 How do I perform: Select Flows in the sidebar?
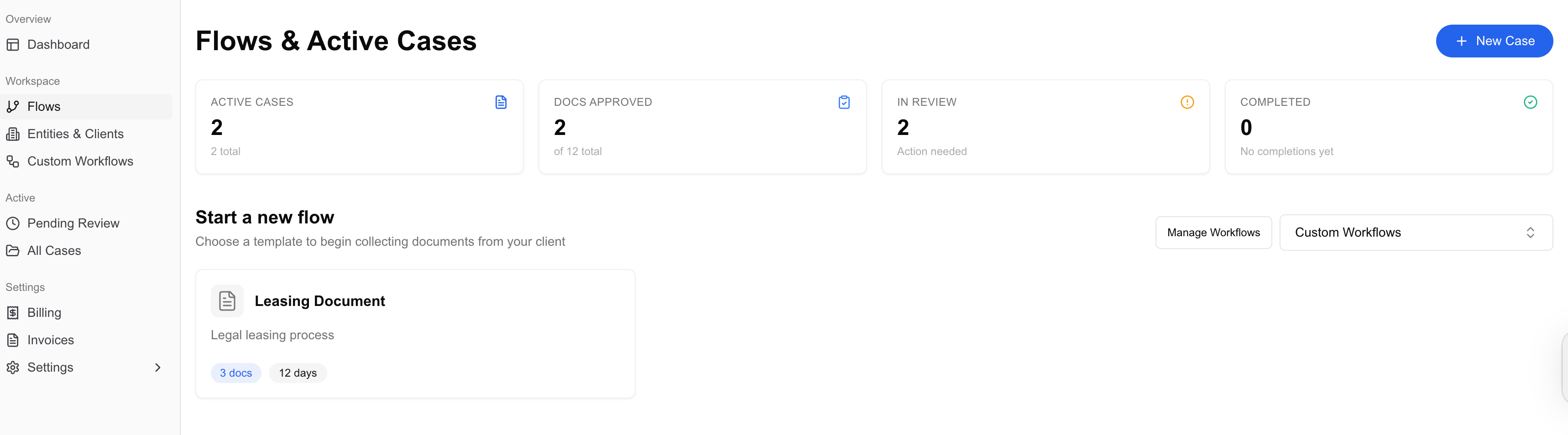pyautogui.click(x=86, y=106)
